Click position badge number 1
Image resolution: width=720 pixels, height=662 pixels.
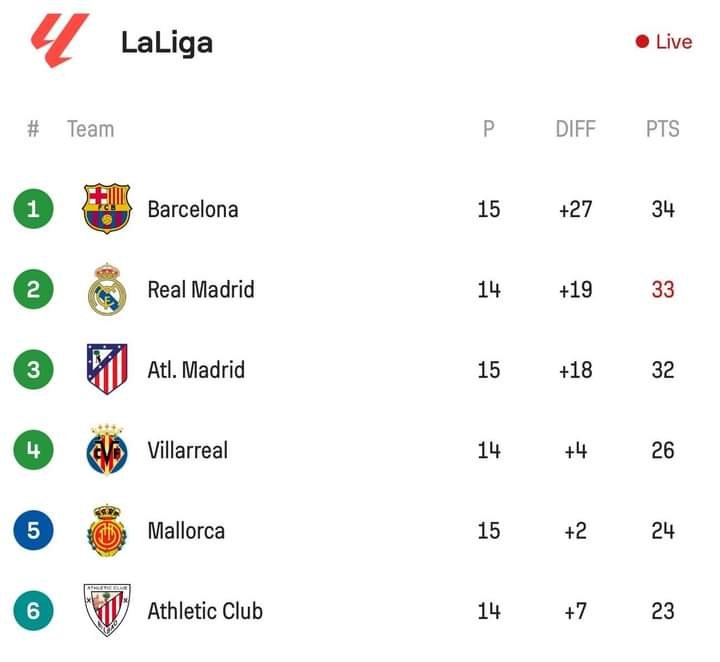tap(34, 209)
